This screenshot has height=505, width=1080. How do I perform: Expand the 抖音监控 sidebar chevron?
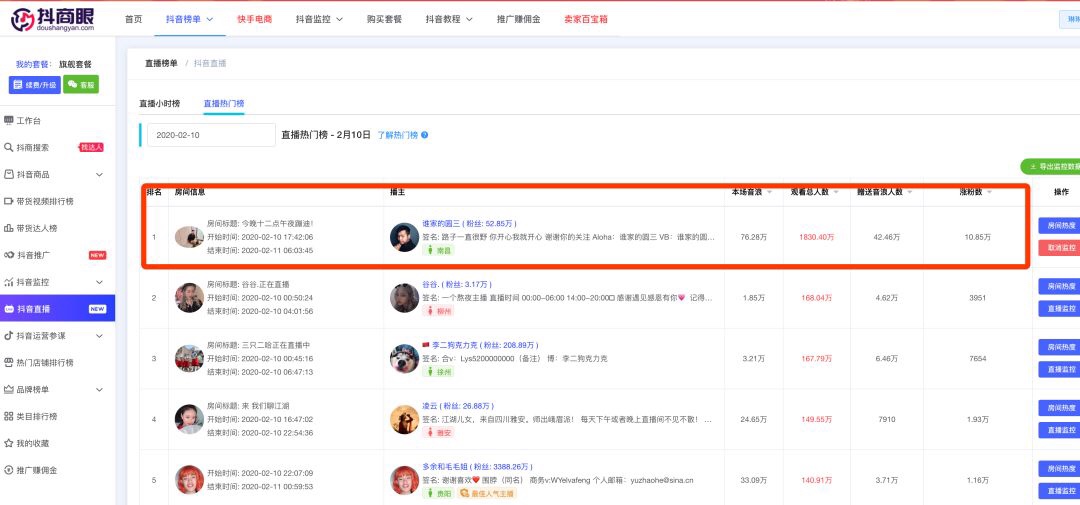pos(99,282)
